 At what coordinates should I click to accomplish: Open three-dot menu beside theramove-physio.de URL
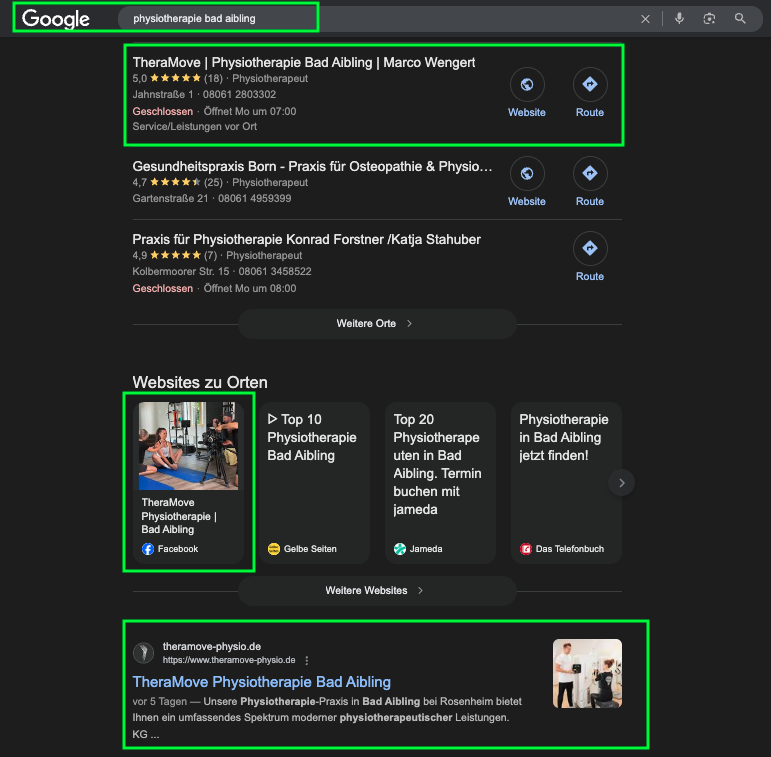307,660
